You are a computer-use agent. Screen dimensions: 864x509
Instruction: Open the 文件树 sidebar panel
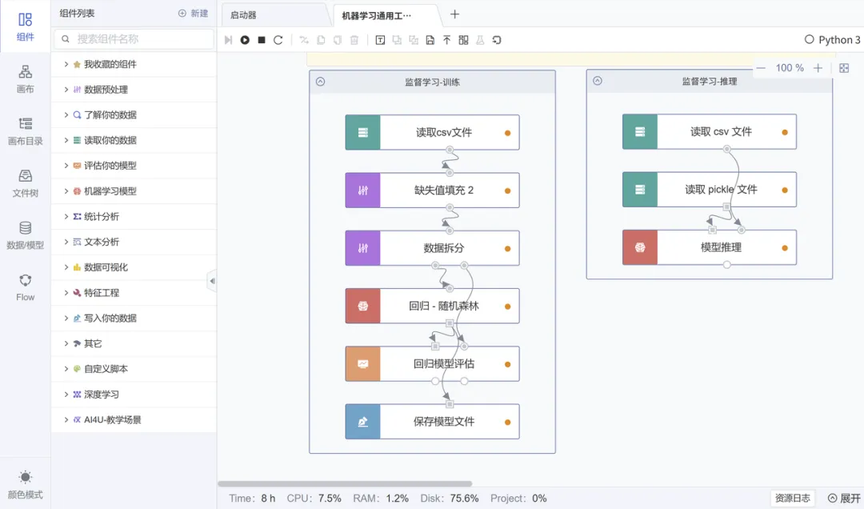click(25, 183)
